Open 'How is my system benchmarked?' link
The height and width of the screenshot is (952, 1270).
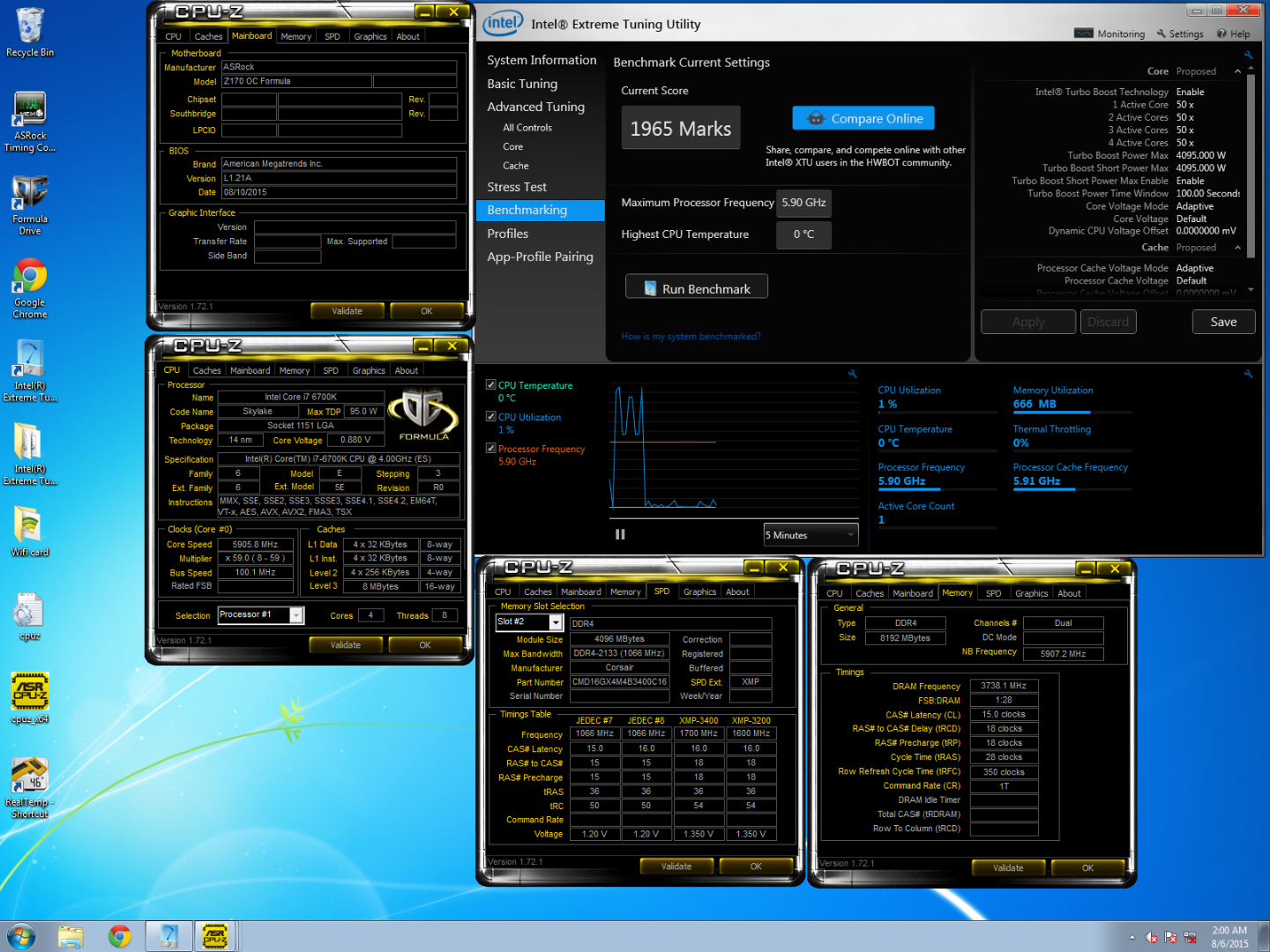tap(691, 337)
